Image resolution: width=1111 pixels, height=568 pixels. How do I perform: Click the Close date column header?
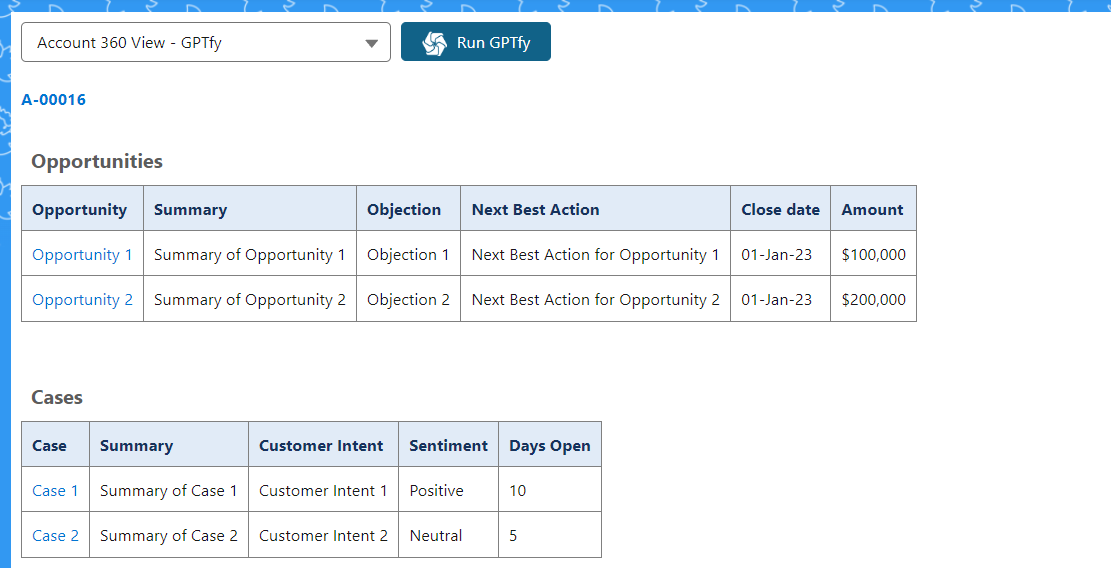click(780, 210)
